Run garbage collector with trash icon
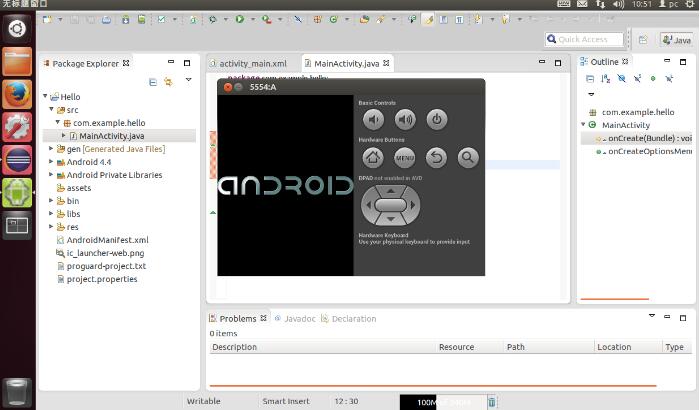 [492, 402]
